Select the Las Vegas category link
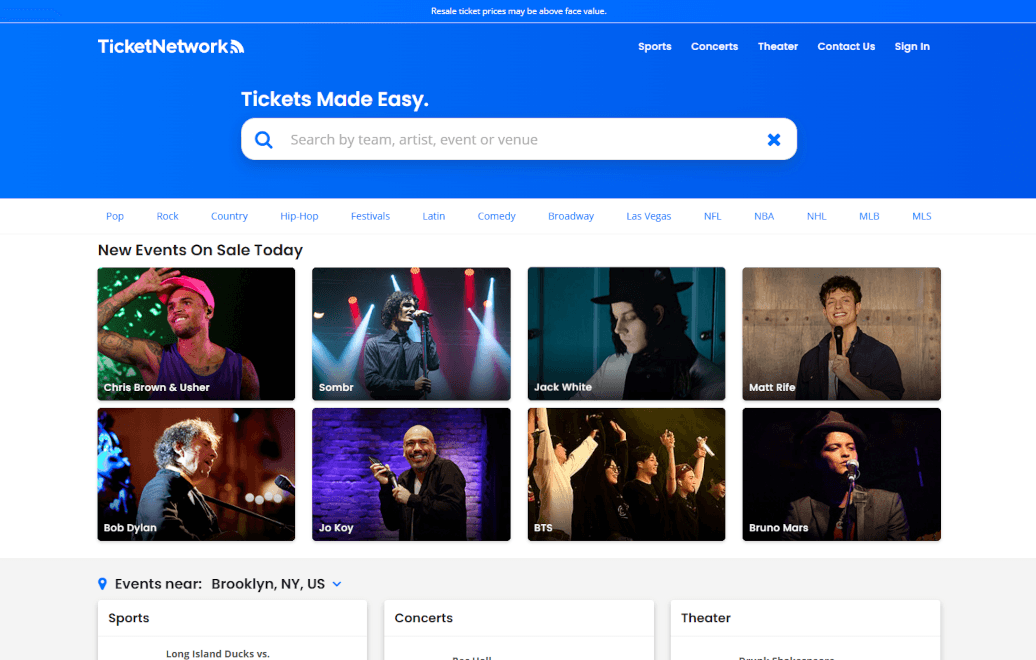This screenshot has width=1036, height=660. (x=649, y=216)
